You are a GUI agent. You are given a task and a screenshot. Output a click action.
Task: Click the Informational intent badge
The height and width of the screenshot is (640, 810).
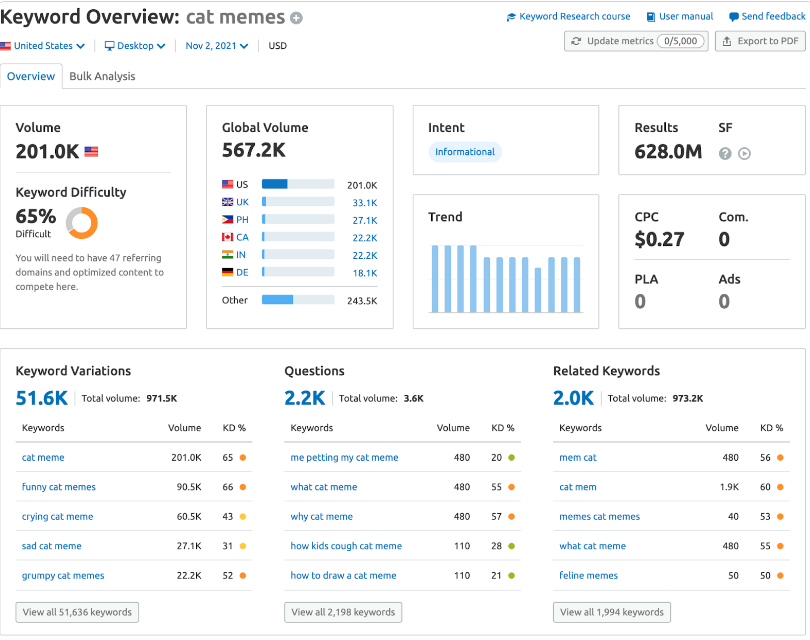coord(465,152)
